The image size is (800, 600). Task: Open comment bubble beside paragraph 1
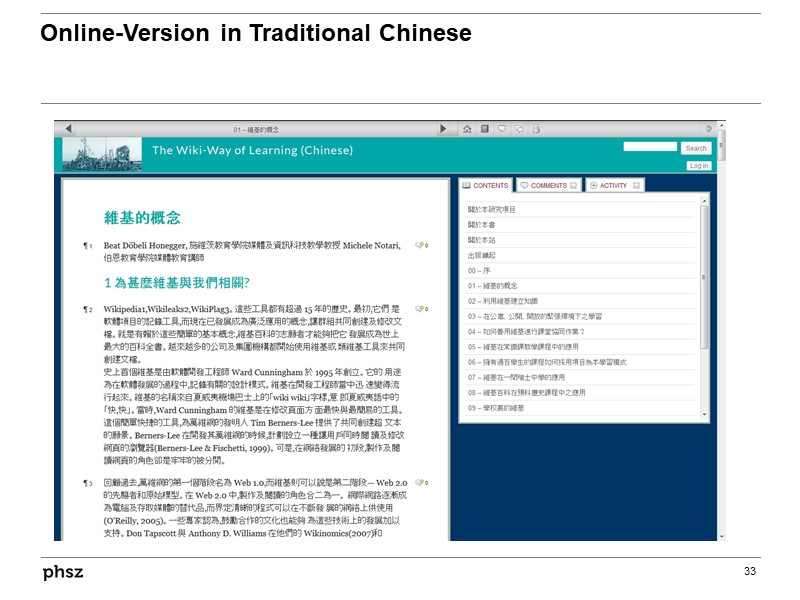pyautogui.click(x=420, y=245)
